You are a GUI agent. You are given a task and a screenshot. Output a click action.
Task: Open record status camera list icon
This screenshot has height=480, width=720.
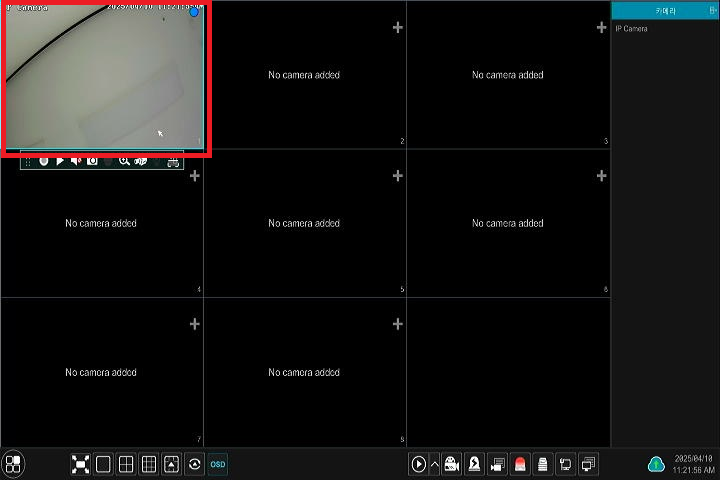tap(497, 464)
